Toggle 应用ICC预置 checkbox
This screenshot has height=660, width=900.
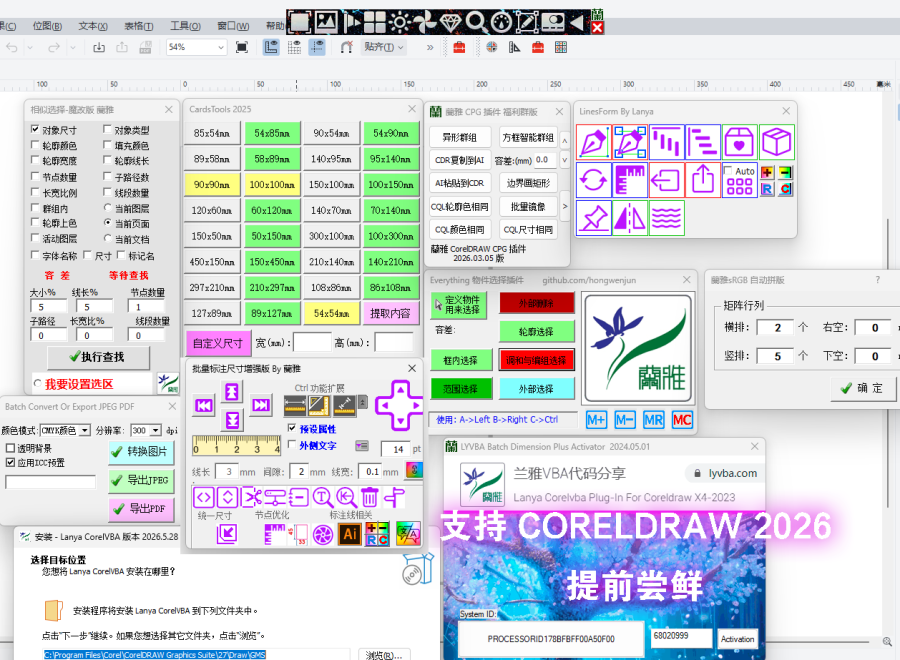point(10,463)
